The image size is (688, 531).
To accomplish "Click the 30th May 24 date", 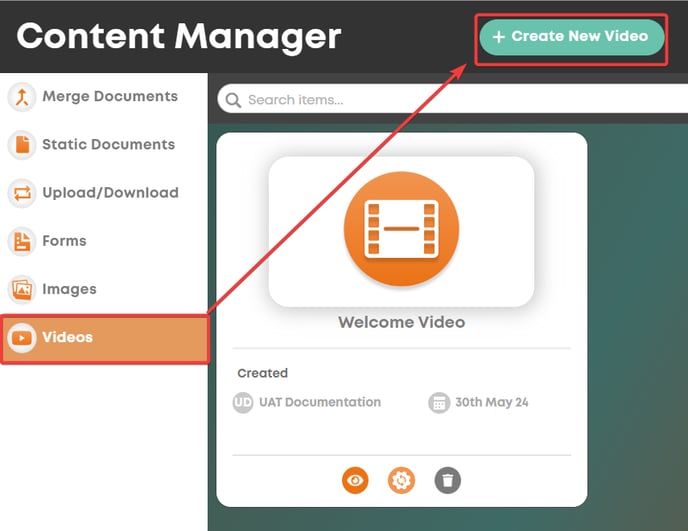I will pos(492,402).
